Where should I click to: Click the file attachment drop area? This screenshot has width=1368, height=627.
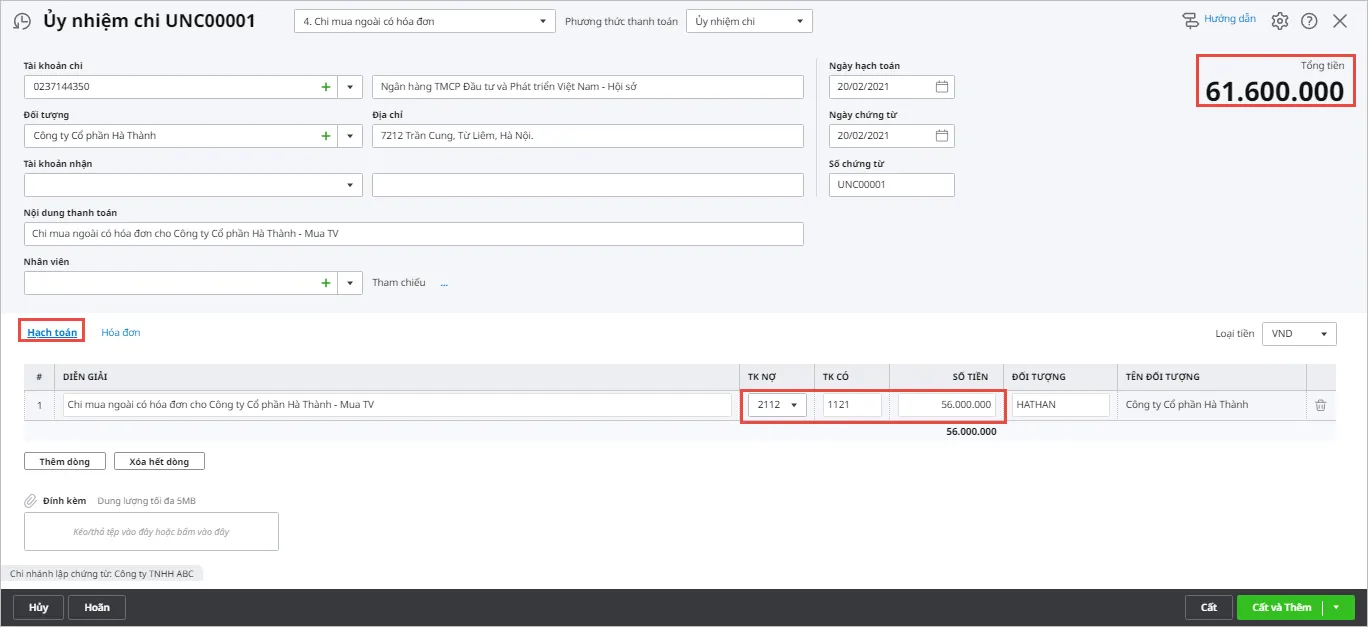tap(150, 531)
